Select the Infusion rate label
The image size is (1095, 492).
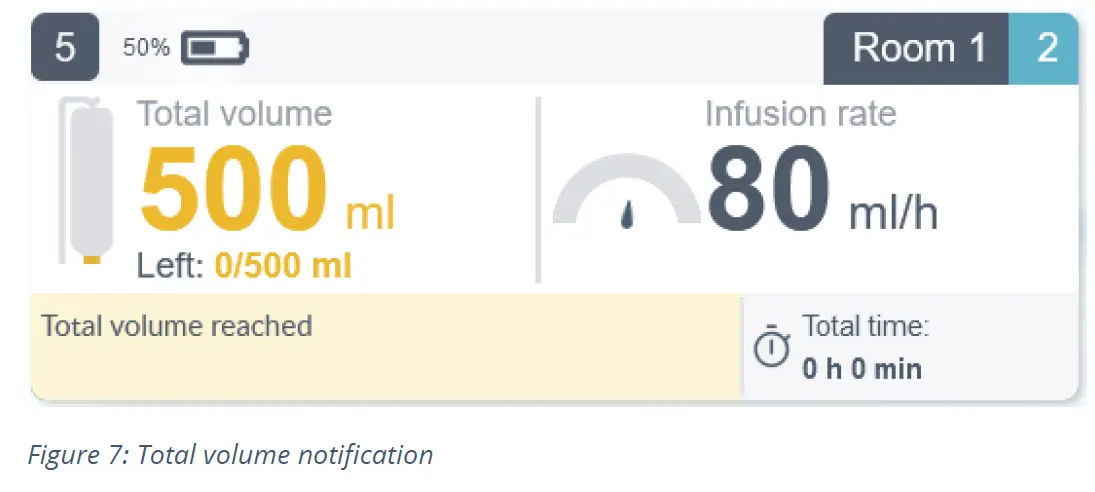pyautogui.click(x=800, y=114)
